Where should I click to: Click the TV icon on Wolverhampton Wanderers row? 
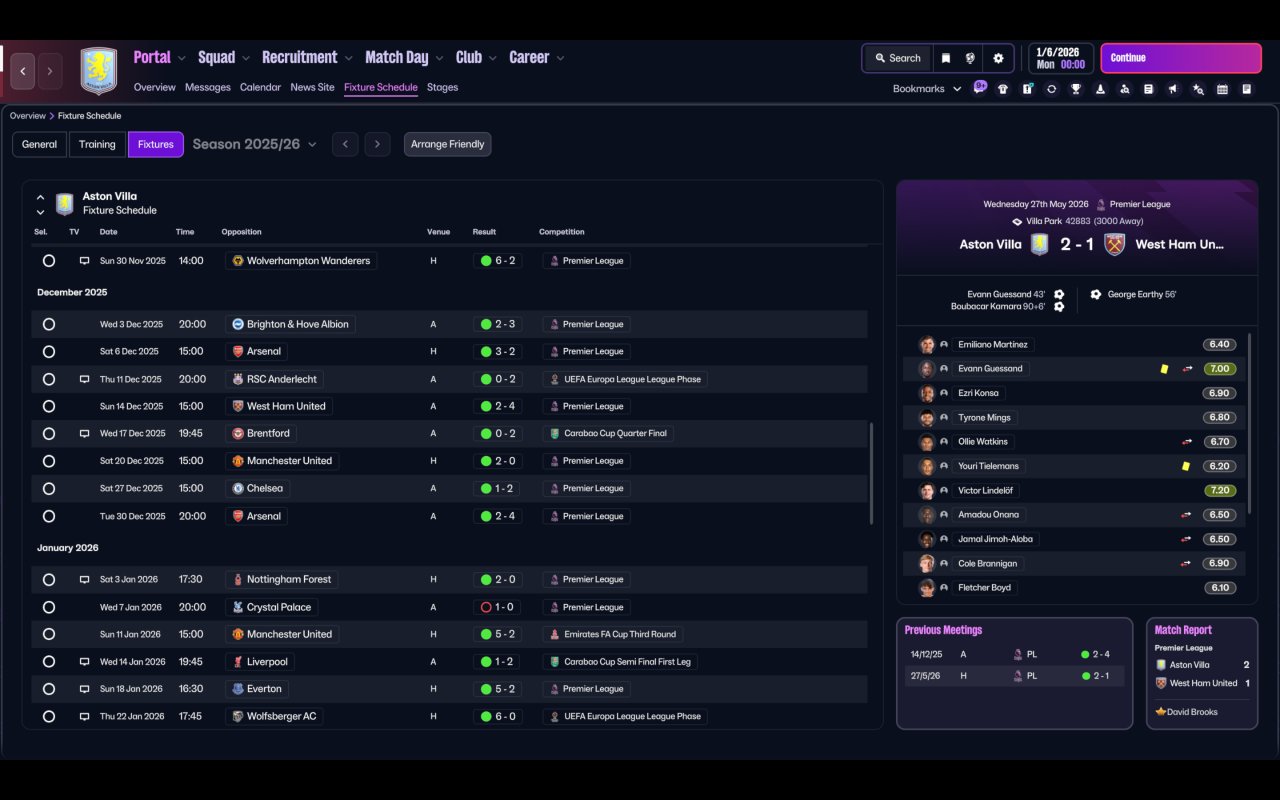pyautogui.click(x=85, y=261)
